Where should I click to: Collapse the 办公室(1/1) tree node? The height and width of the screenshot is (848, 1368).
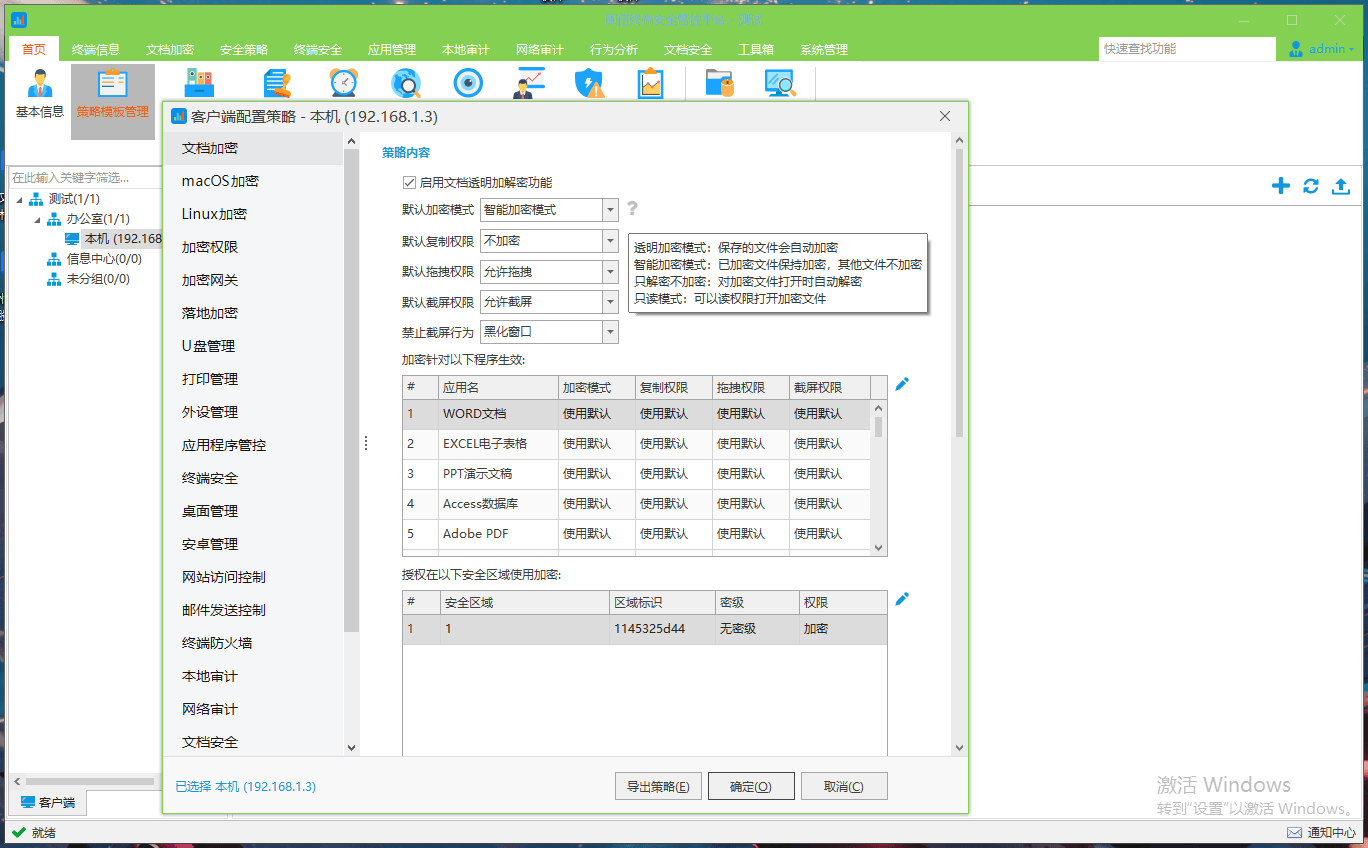click(38, 219)
